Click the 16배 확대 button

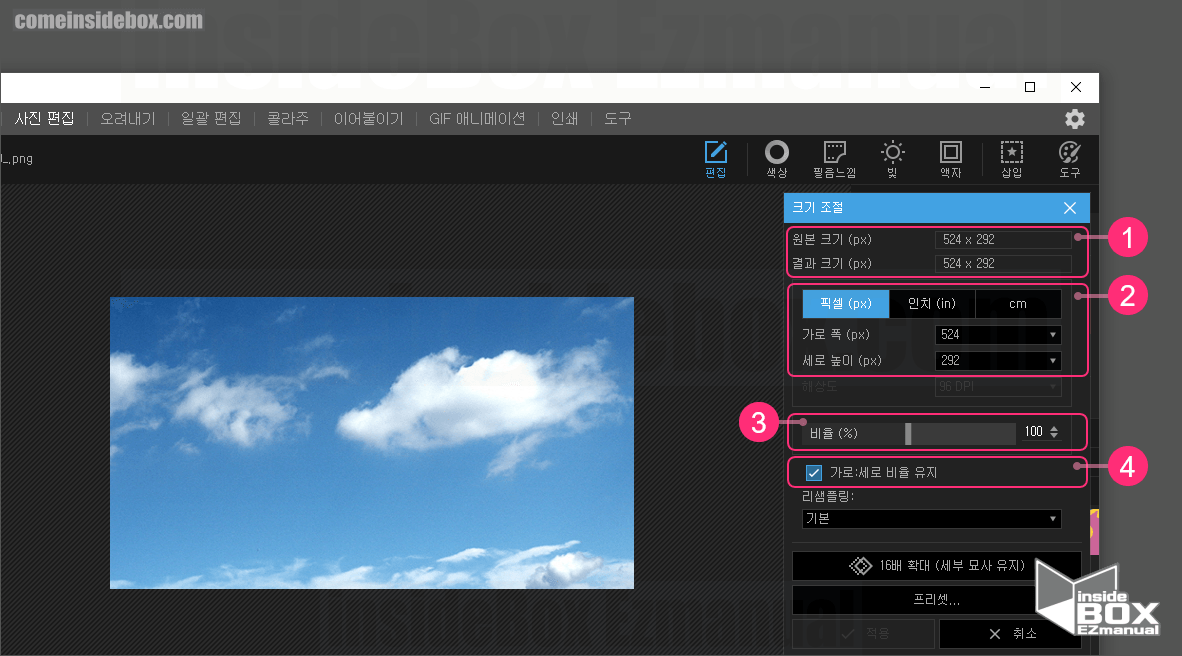coord(936,565)
